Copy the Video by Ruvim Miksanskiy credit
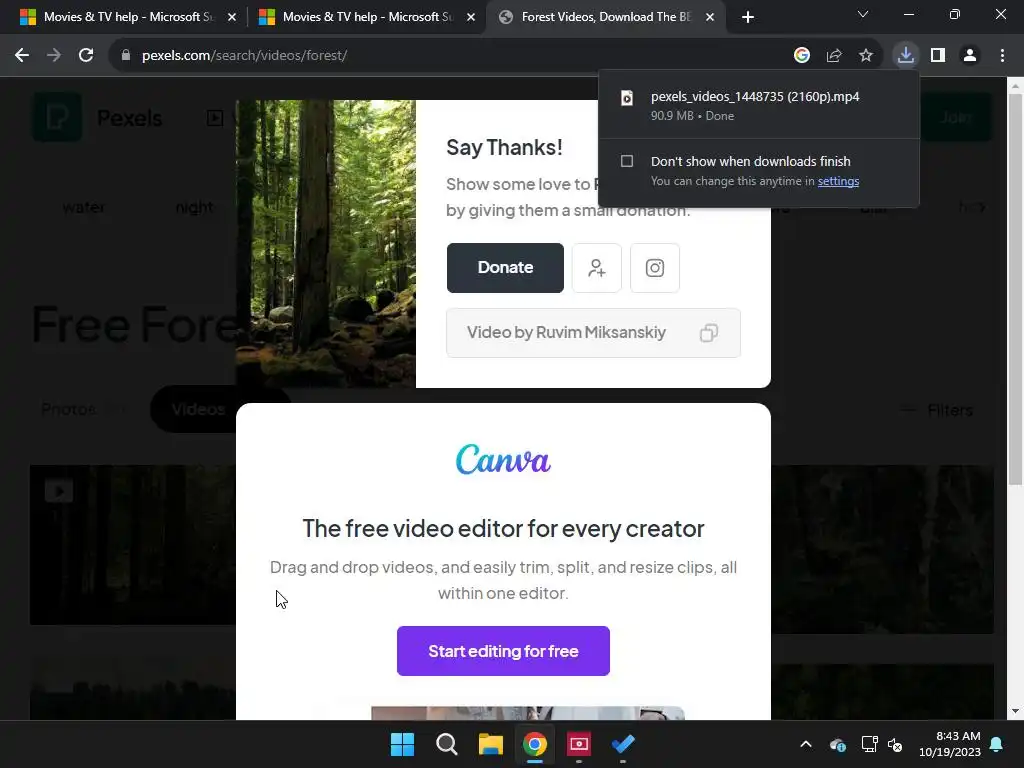 [x=709, y=333]
